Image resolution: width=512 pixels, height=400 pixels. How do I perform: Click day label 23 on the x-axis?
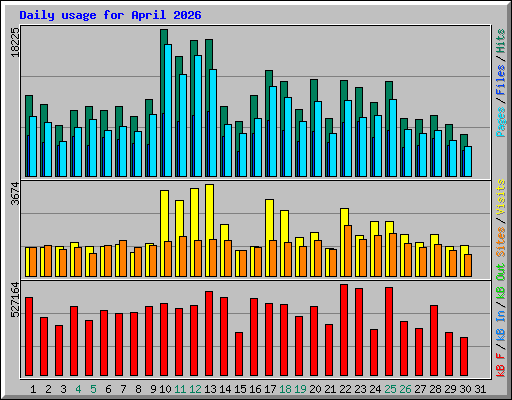pos(360,389)
